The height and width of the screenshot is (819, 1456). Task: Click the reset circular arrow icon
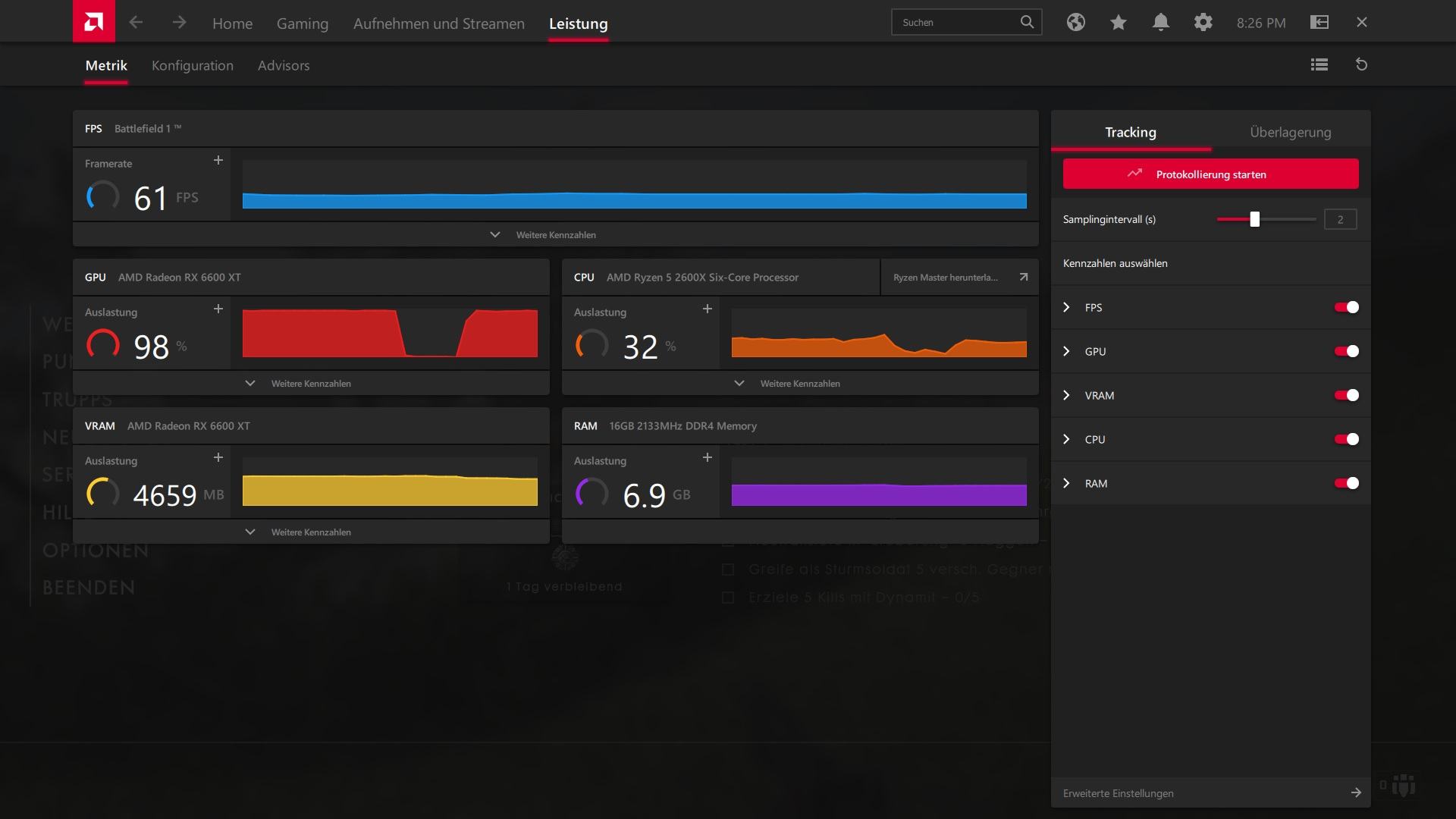pyautogui.click(x=1361, y=64)
